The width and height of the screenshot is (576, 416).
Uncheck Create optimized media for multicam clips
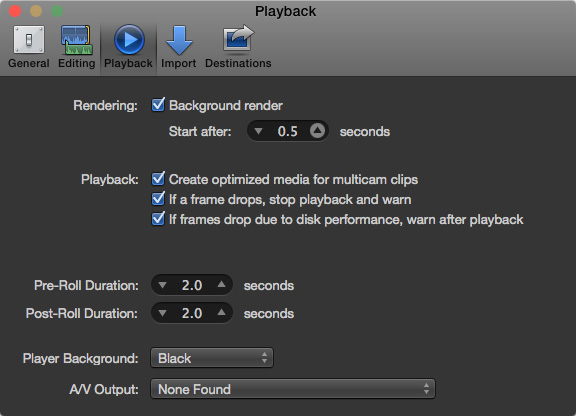pos(158,179)
